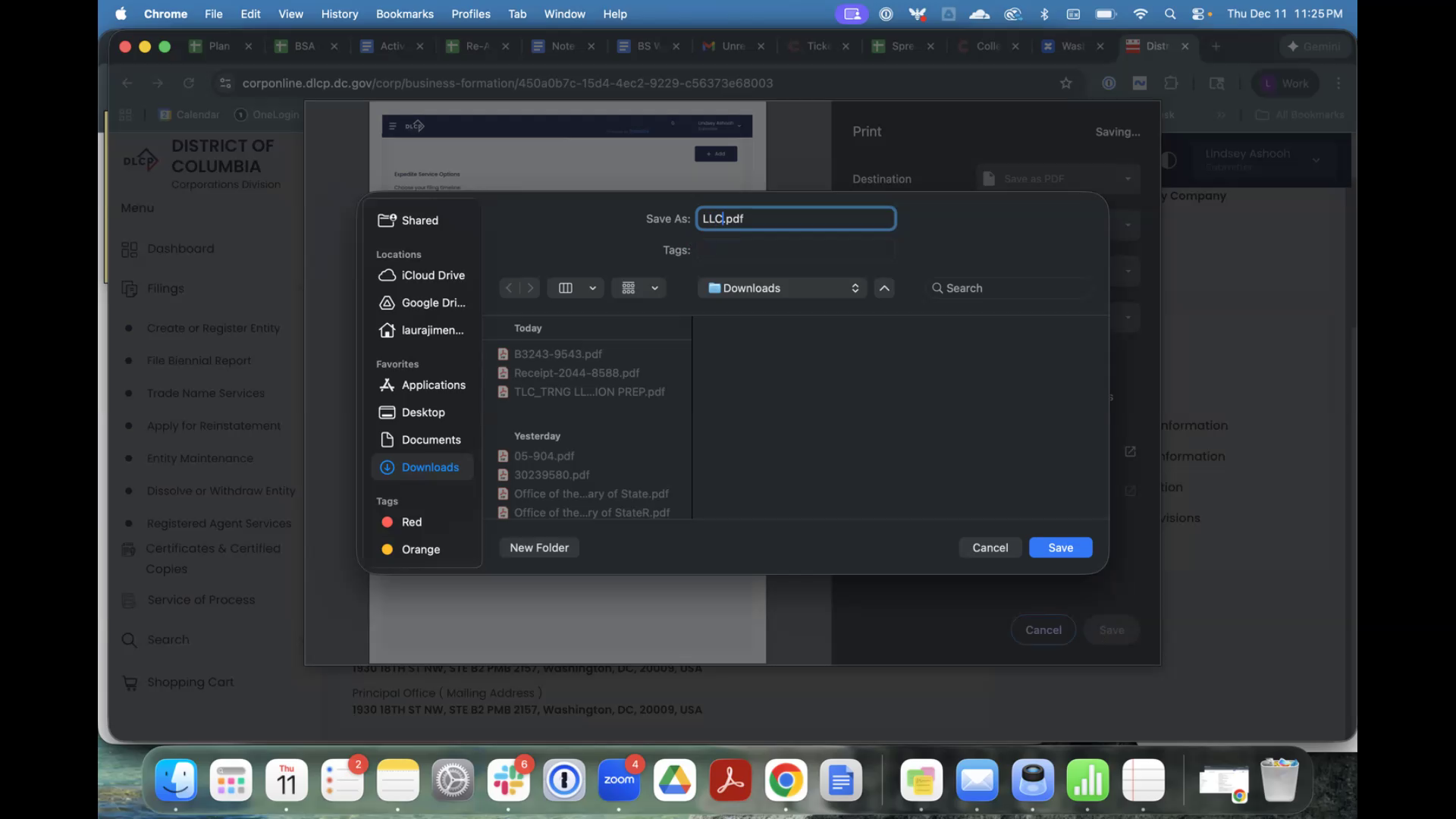This screenshot has width=1456, height=819.
Task: Open the History menu
Action: (x=339, y=14)
